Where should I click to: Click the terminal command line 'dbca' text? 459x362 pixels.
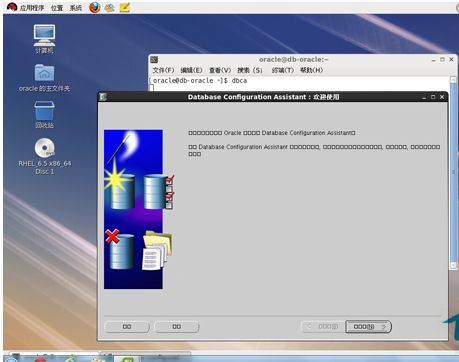pyautogui.click(x=239, y=81)
